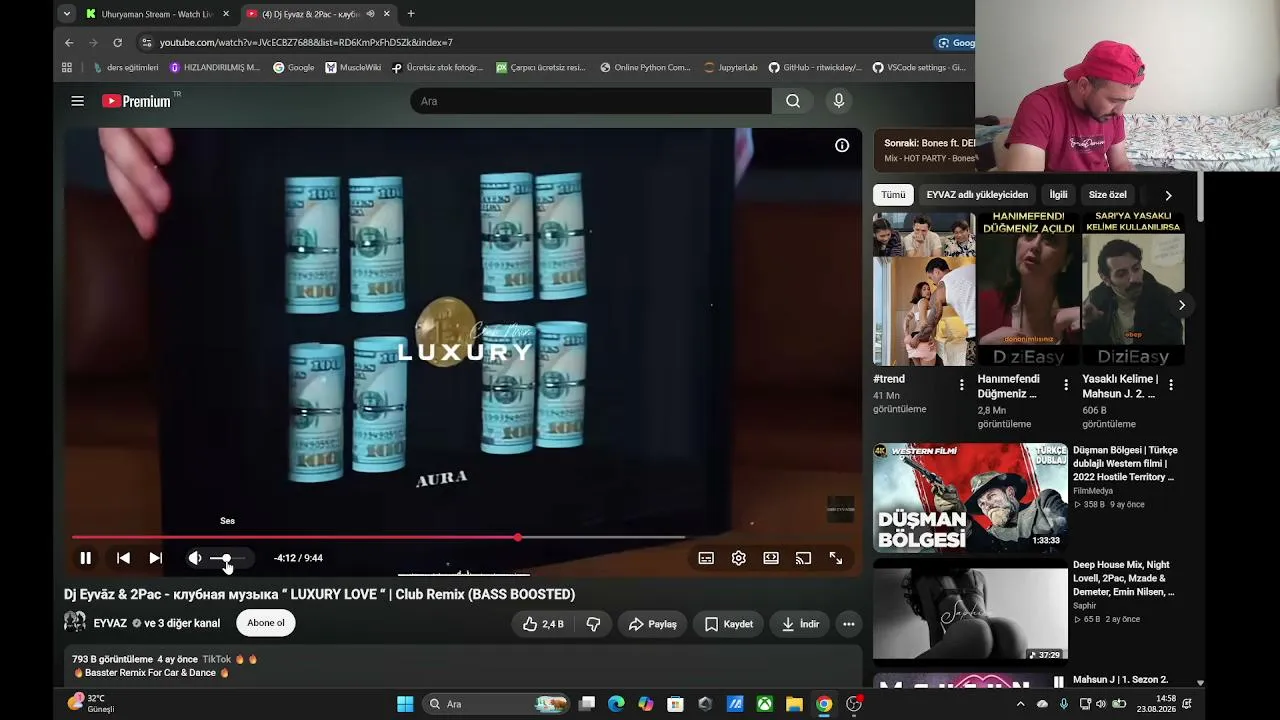This screenshot has height=720, width=1280.
Task: Show more Shorts with the shelf arrow
Action: click(1181, 305)
